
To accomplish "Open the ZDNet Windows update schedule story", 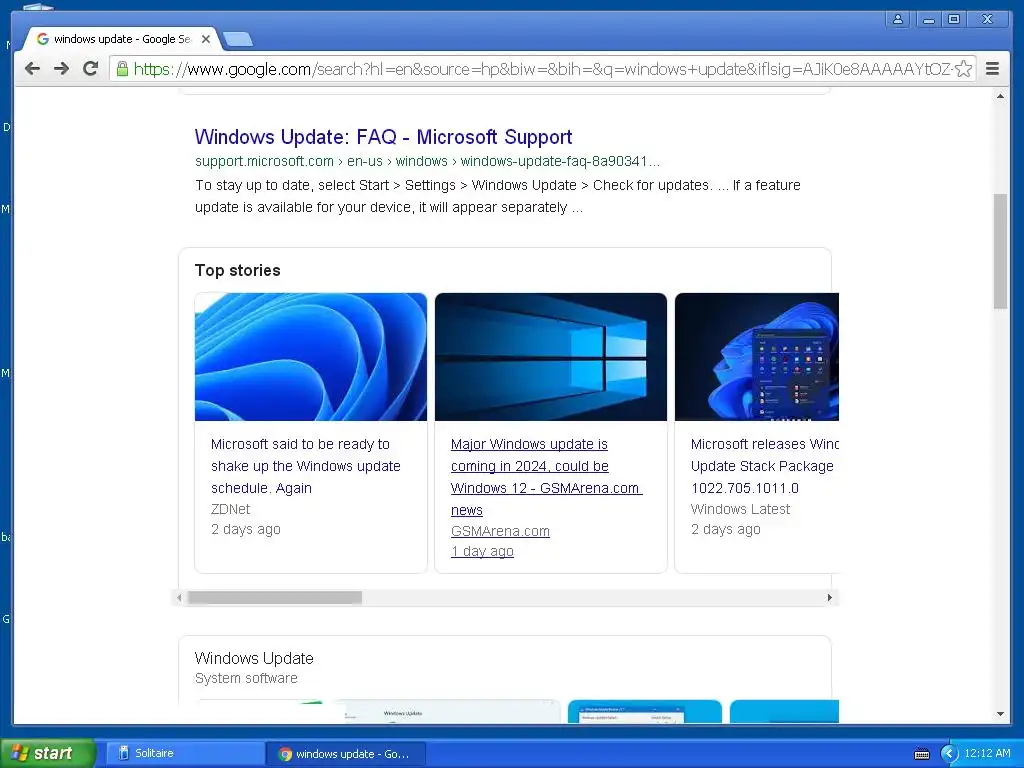I will pos(306,466).
